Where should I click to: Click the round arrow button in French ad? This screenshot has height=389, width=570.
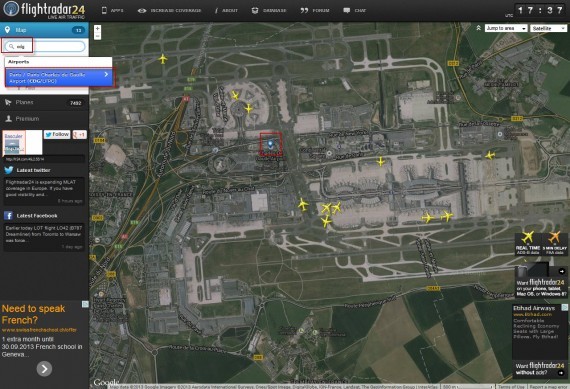44,369
